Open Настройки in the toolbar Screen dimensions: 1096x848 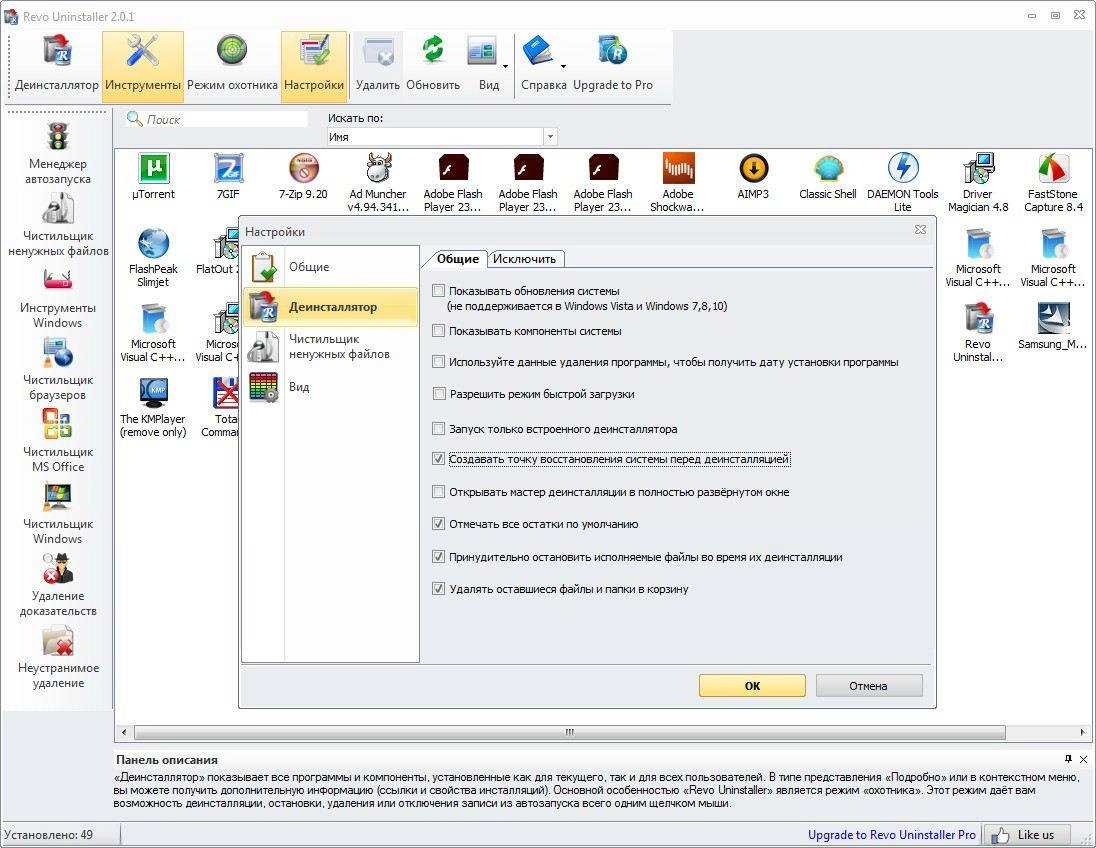point(314,66)
